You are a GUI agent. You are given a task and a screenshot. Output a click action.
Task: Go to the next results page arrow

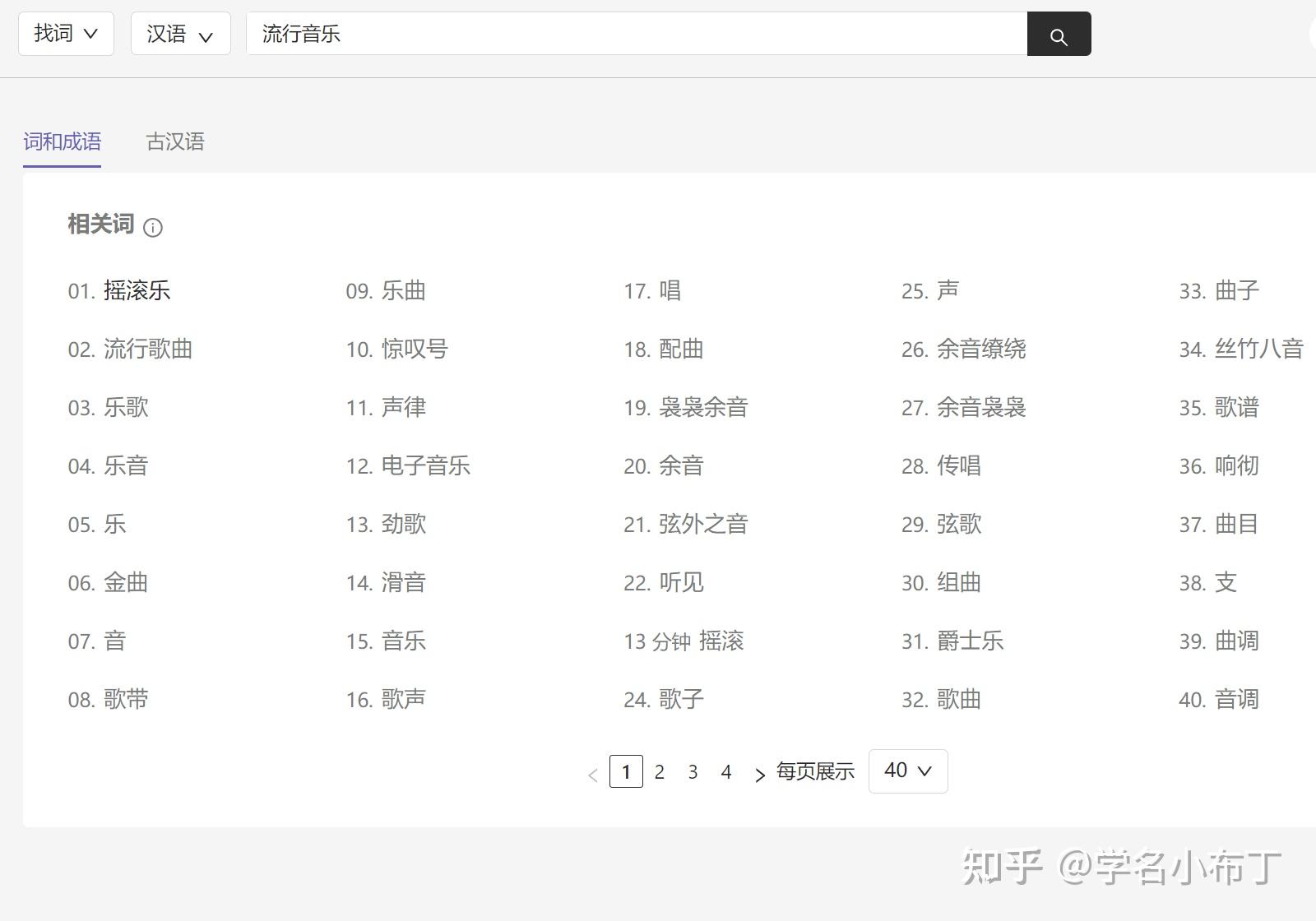coord(759,774)
